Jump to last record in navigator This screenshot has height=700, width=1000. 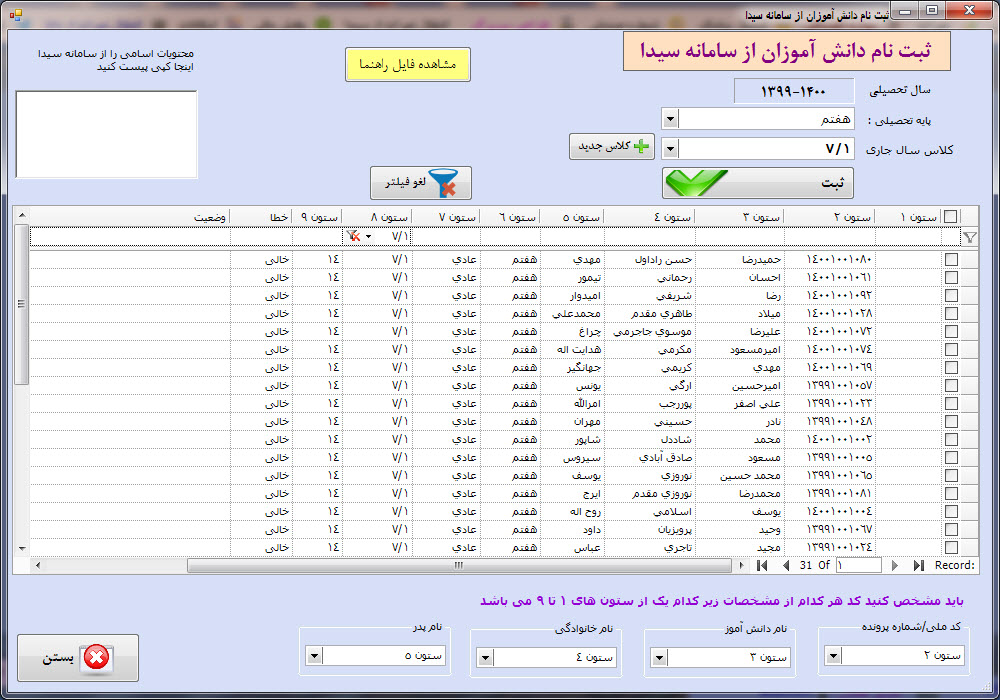tap(918, 565)
